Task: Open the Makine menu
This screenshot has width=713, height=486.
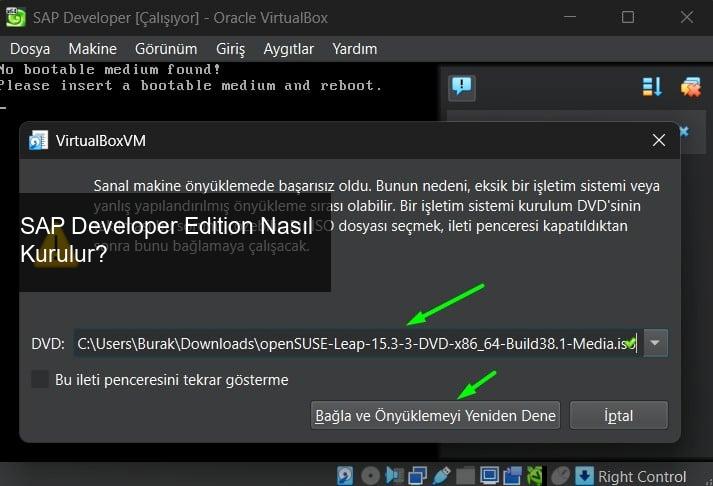Action: [92, 49]
